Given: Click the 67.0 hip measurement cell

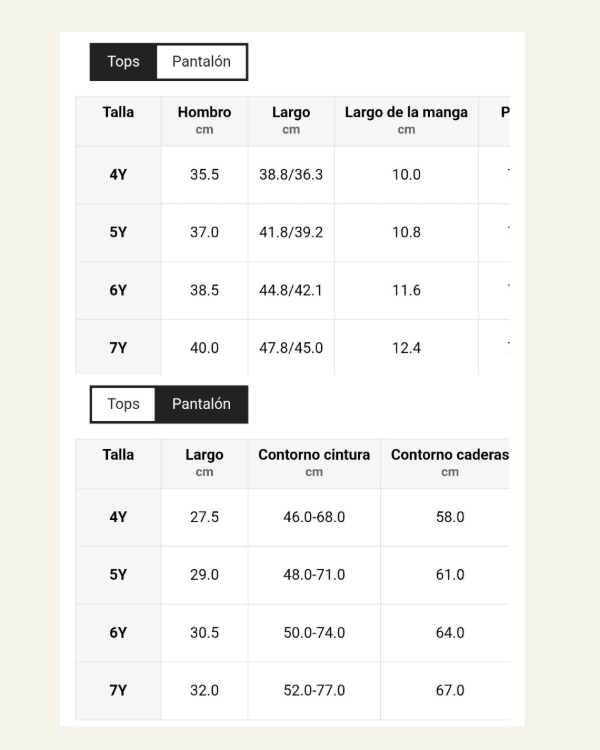Looking at the screenshot, I should (x=450, y=692).
